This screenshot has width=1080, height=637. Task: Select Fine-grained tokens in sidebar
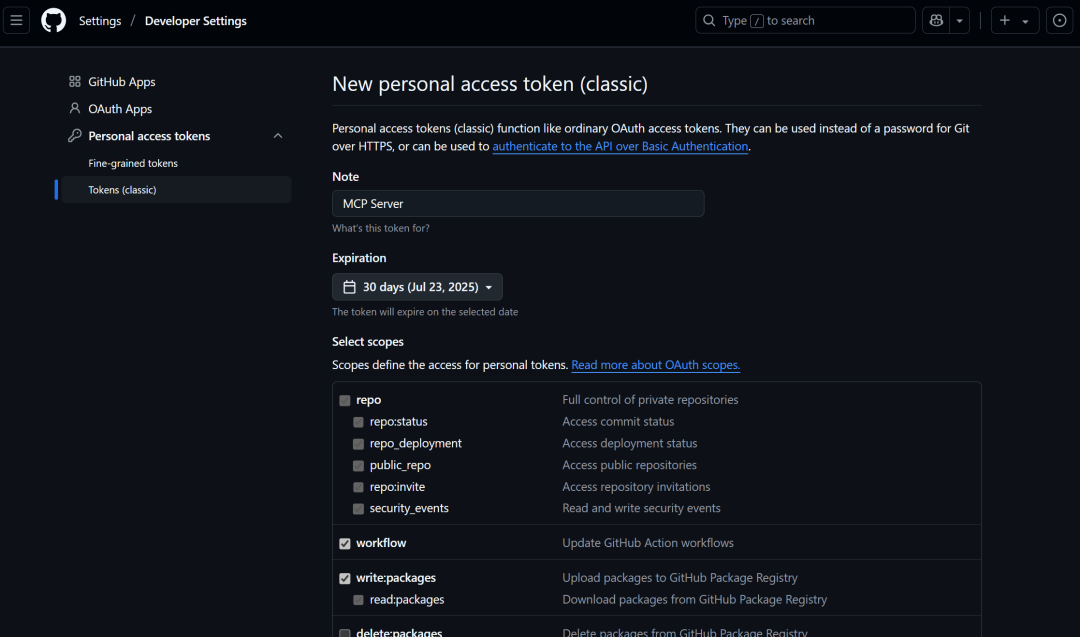133,163
